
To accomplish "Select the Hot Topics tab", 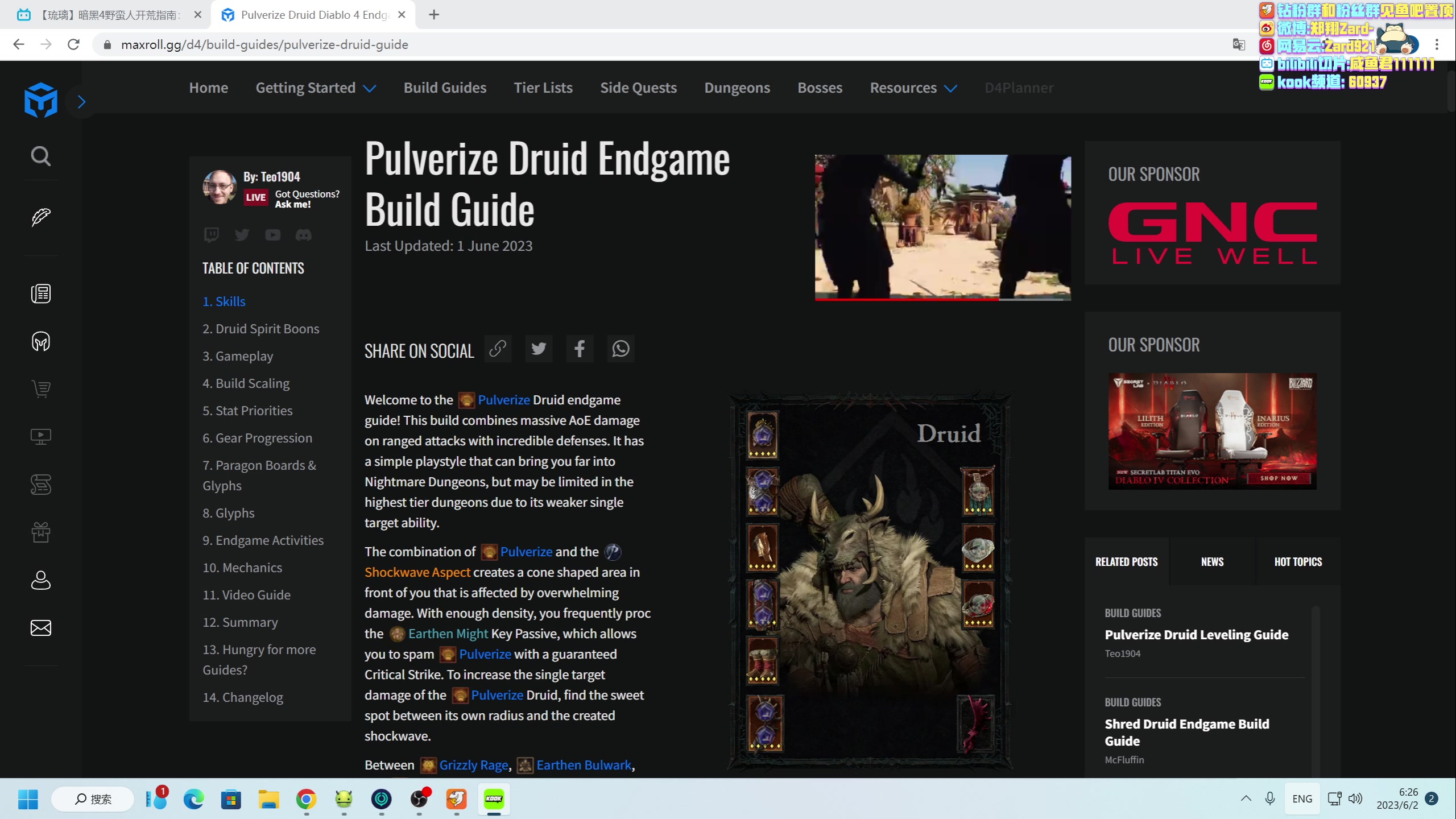I will (x=1298, y=561).
